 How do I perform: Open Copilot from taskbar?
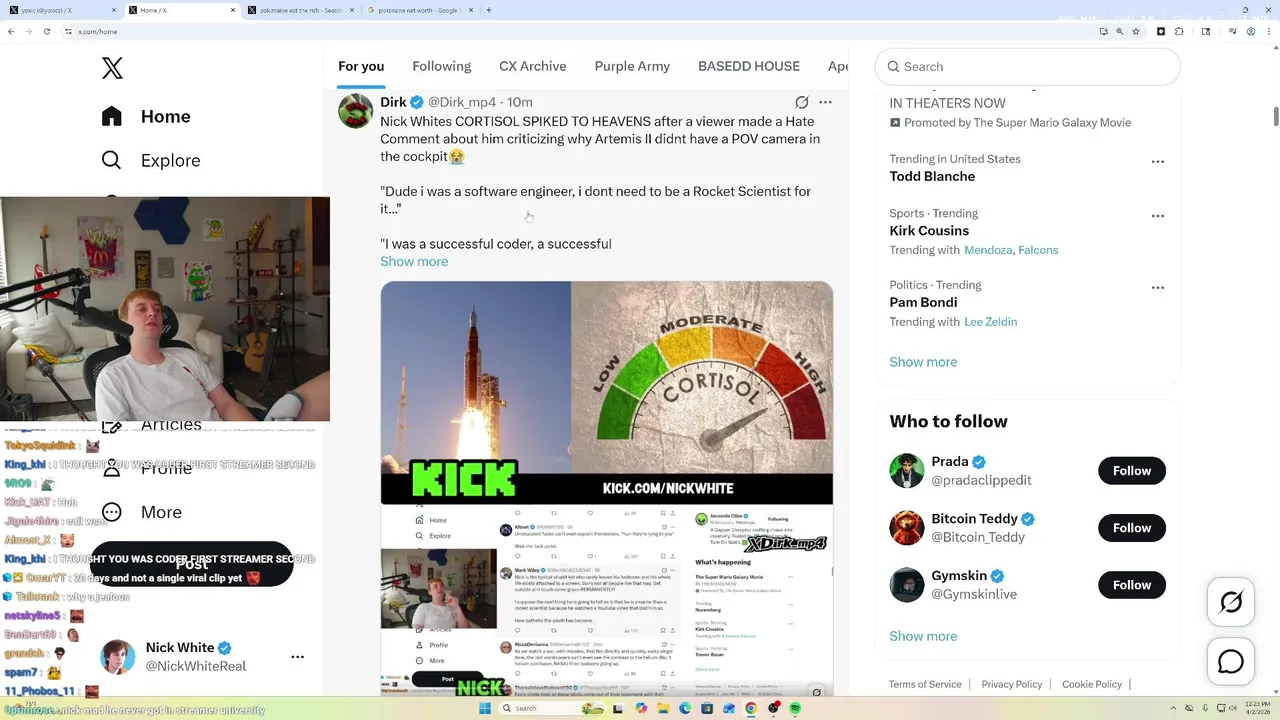pos(641,708)
